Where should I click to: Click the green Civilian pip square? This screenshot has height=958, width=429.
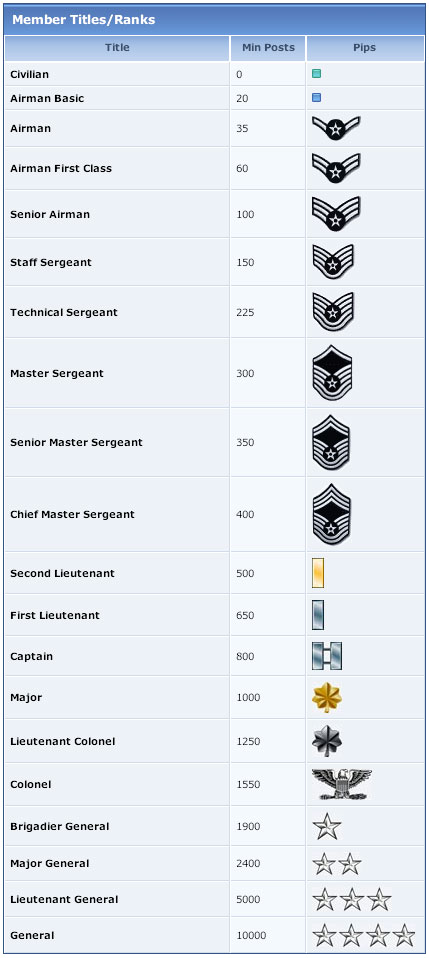click(x=317, y=74)
